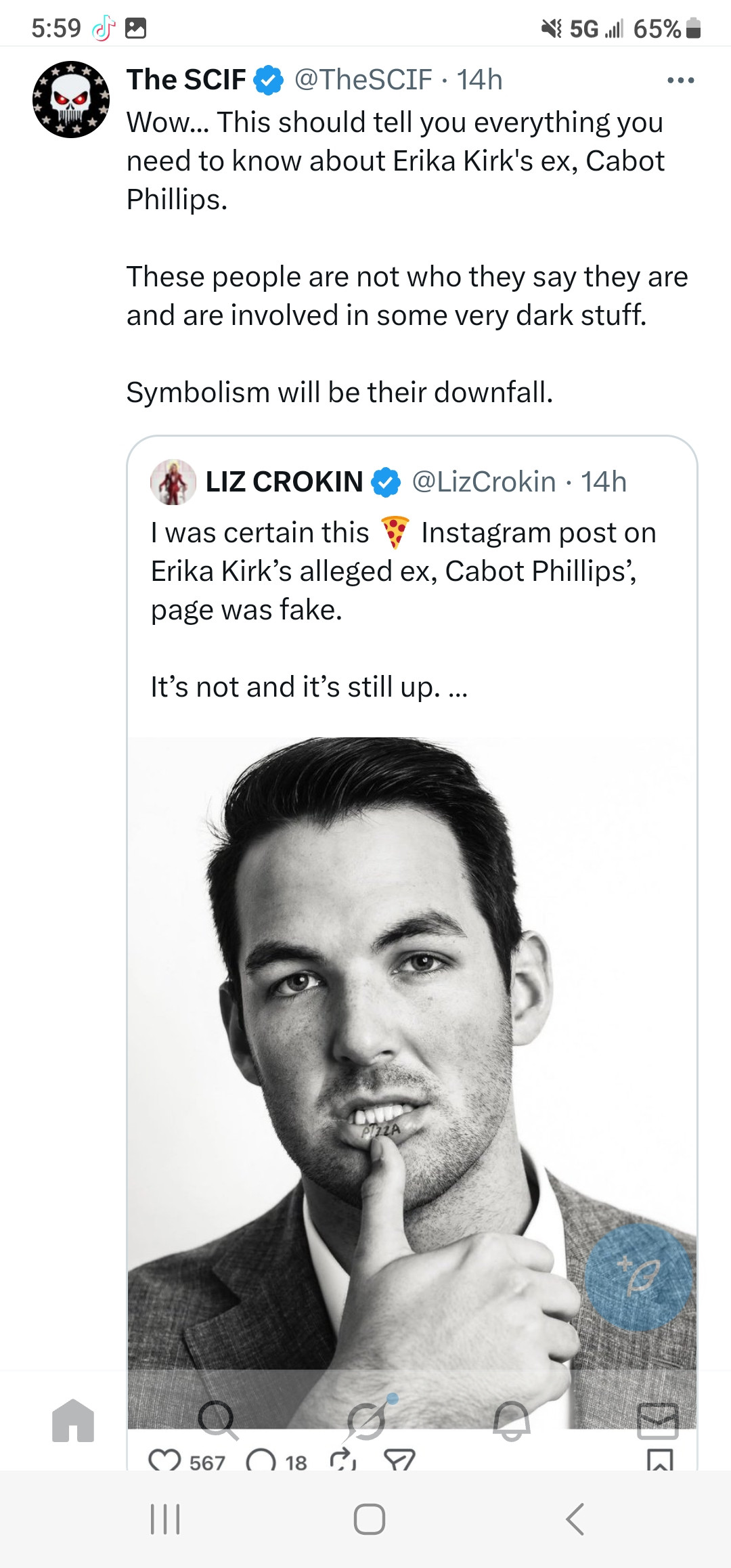Viewport: 731px width, 1568px height.
Task: Open The SCIF skull profile avatar
Action: point(71,100)
